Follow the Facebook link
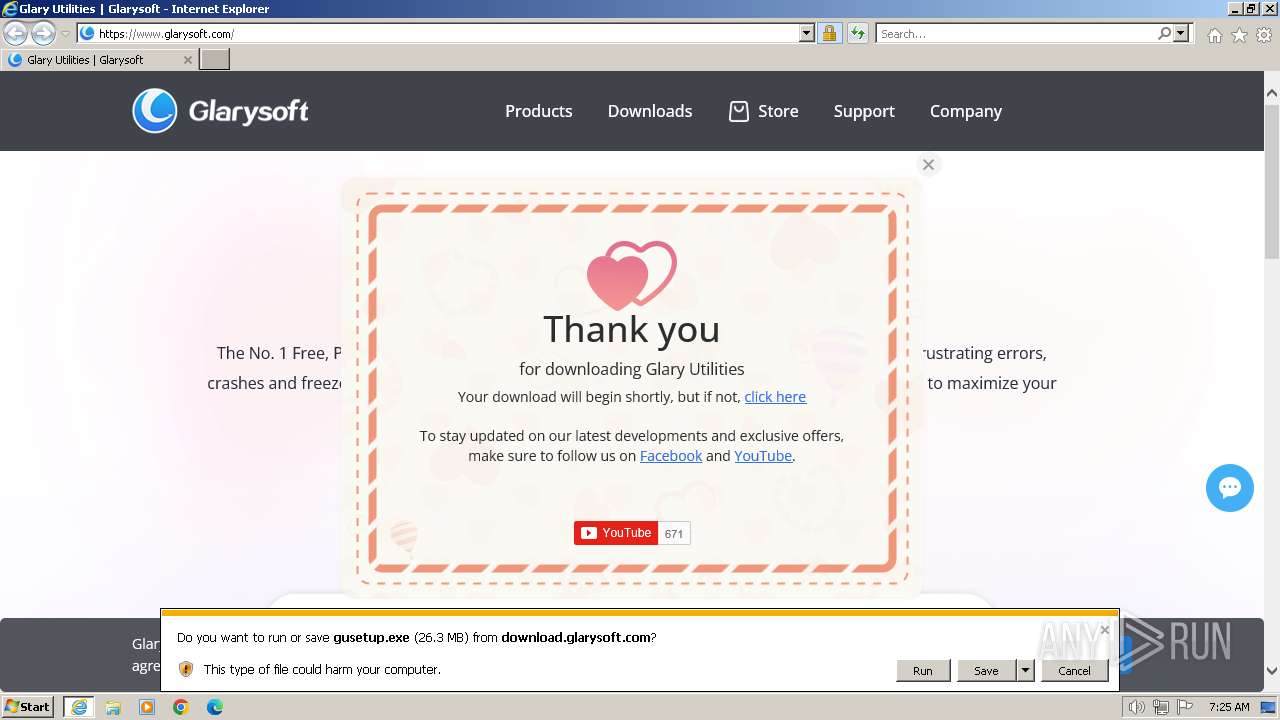Viewport: 1280px width, 720px height. click(x=671, y=456)
